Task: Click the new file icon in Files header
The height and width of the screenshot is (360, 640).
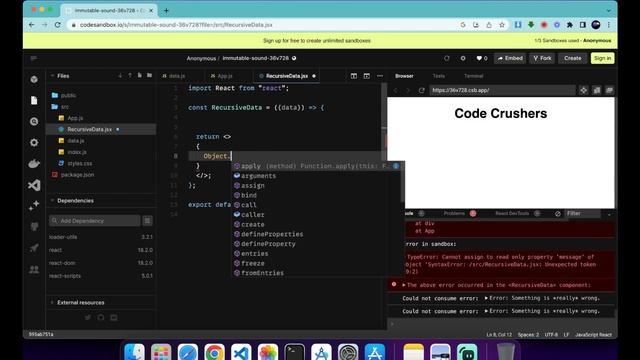Action: pyautogui.click(x=140, y=76)
